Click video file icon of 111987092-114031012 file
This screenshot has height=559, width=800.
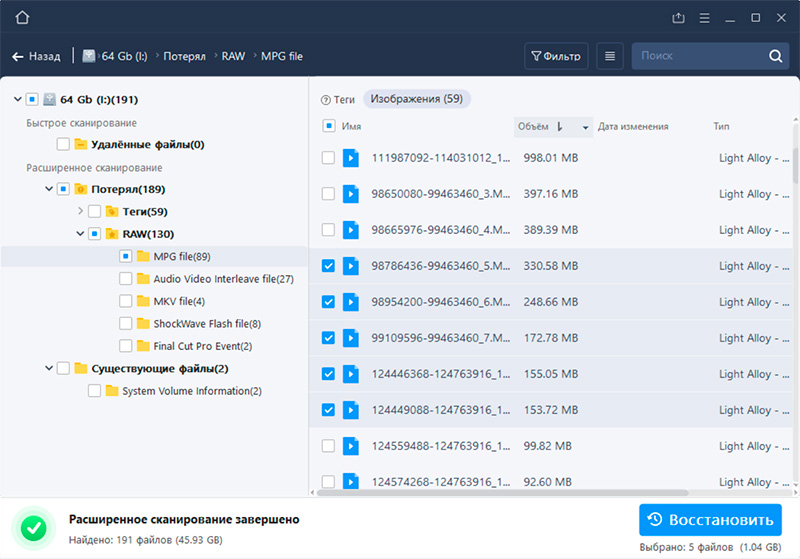coord(351,158)
